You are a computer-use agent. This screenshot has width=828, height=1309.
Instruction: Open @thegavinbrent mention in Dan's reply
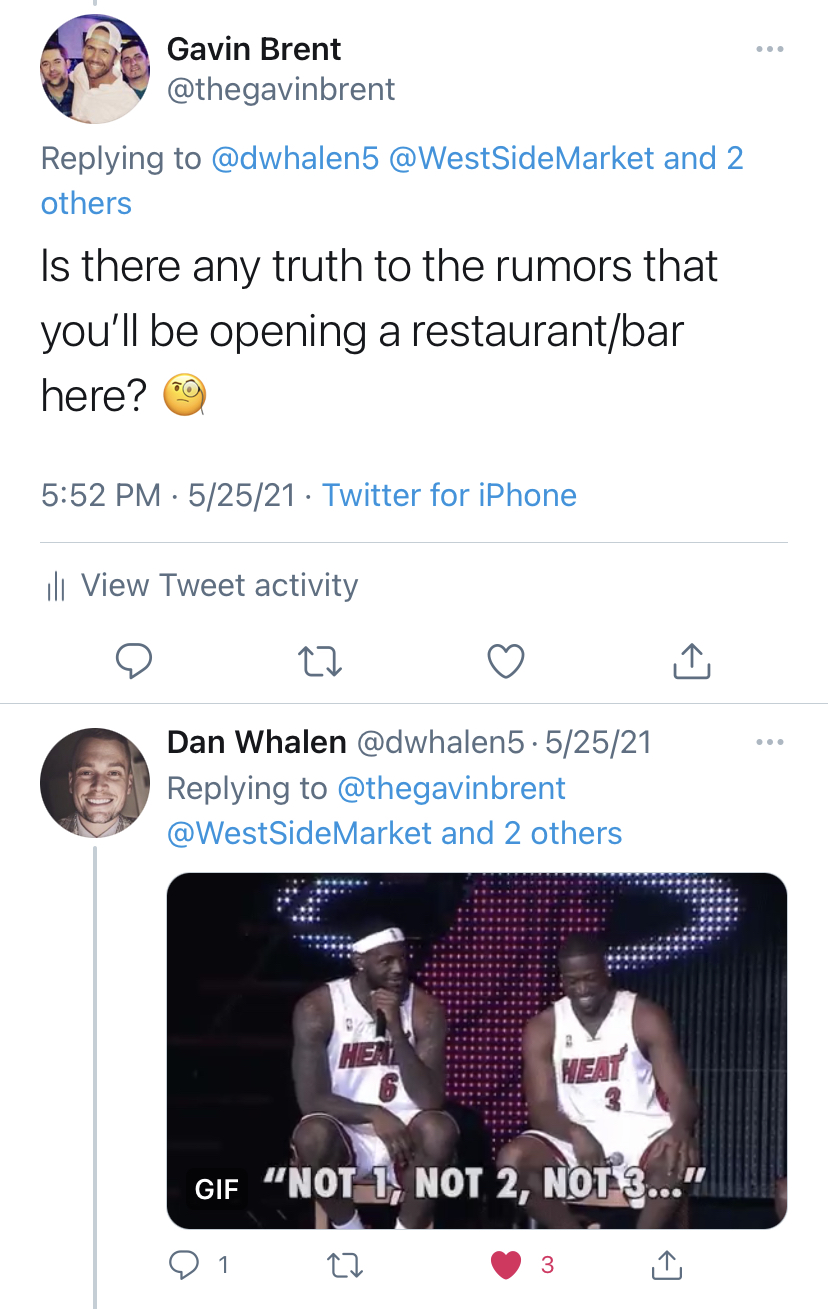pyautogui.click(x=452, y=788)
